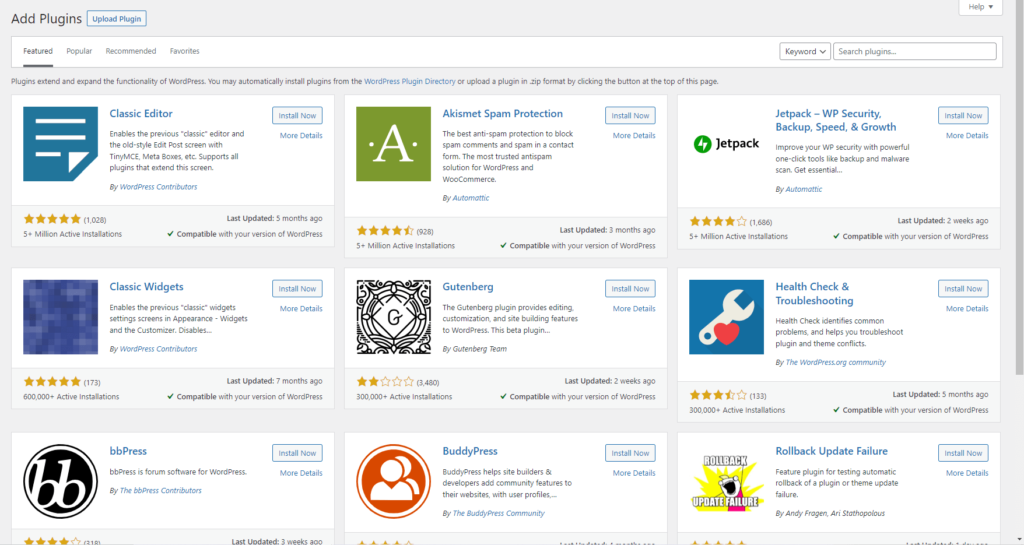Install the Rollback Update Failure plugin
This screenshot has height=545, width=1024.
(963, 453)
